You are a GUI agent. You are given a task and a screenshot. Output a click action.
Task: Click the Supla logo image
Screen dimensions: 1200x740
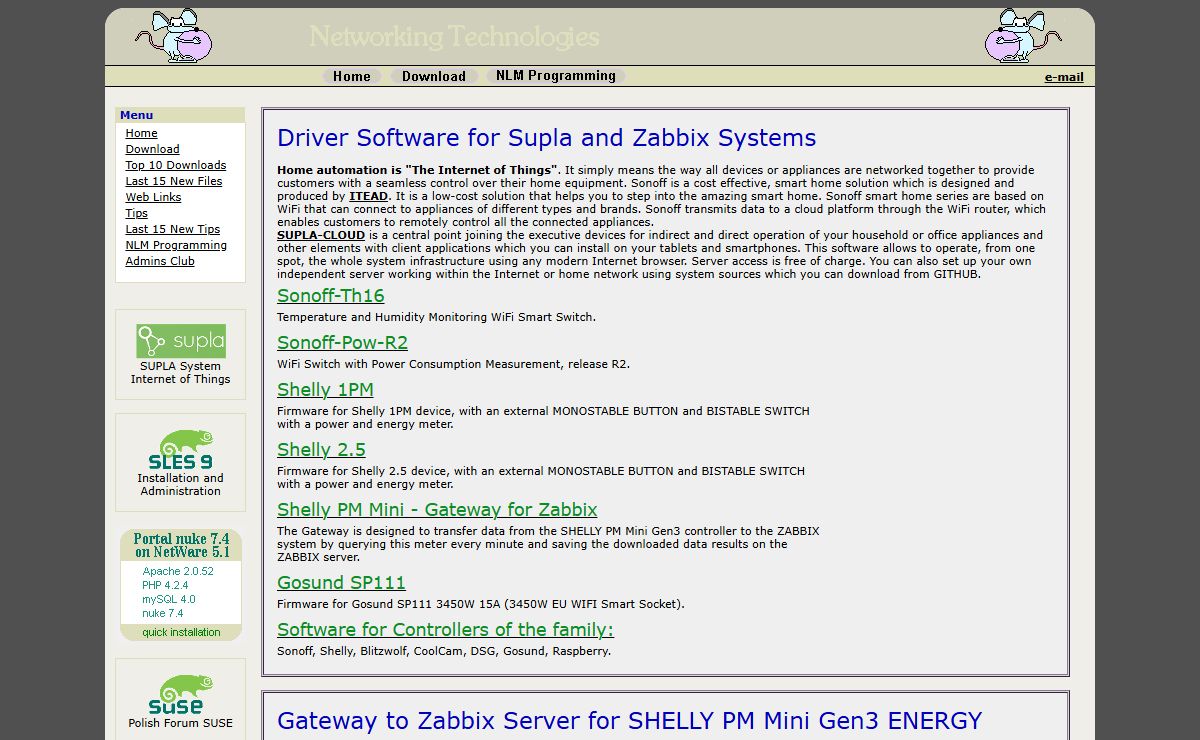181,341
